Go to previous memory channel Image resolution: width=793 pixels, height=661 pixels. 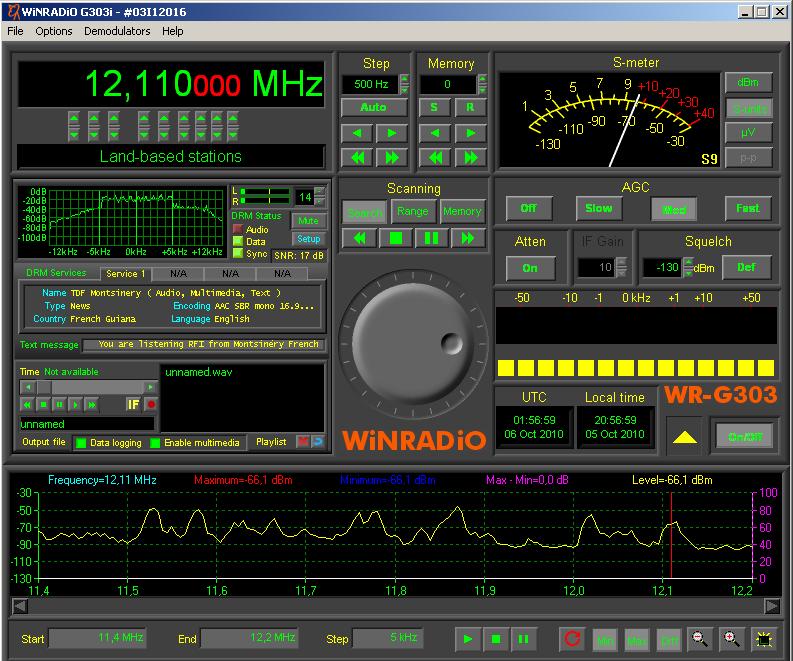pyautogui.click(x=434, y=133)
